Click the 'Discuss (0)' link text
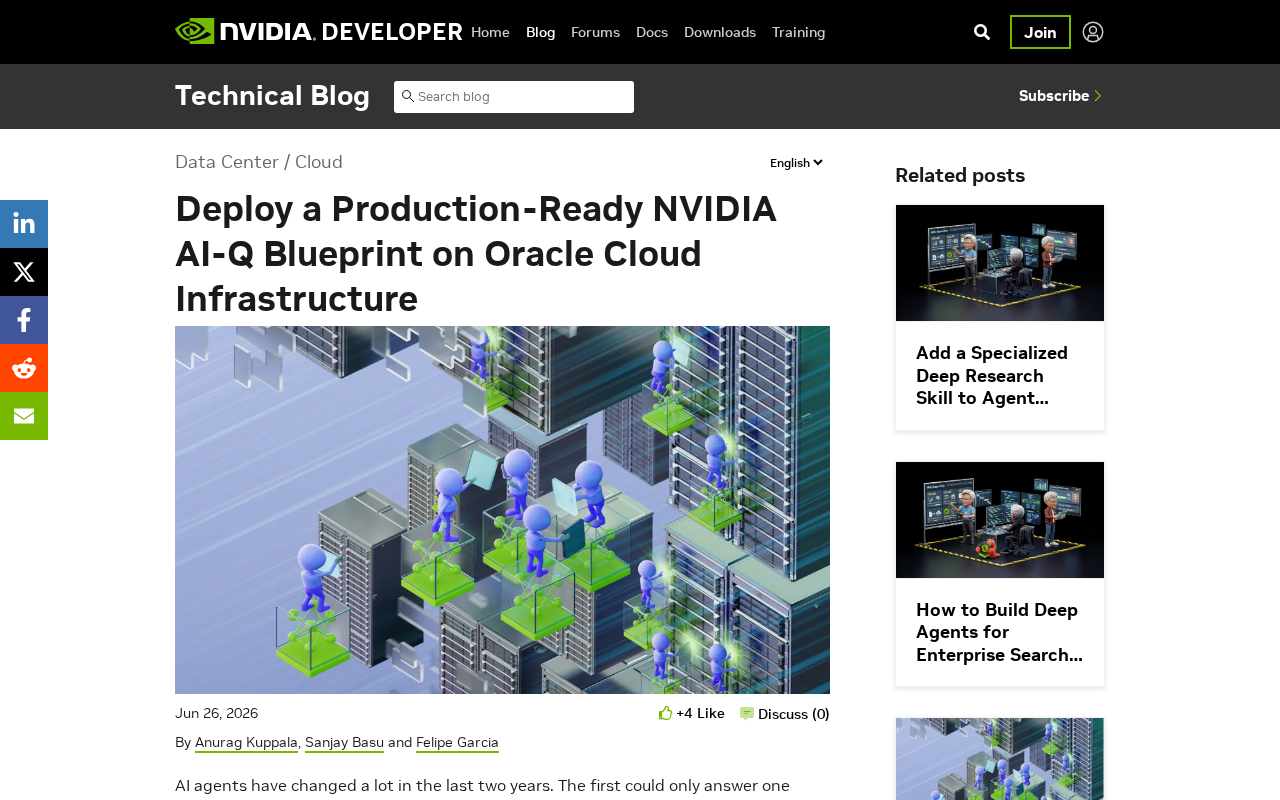Screen dimensions: 1280x800 click(x=794, y=714)
